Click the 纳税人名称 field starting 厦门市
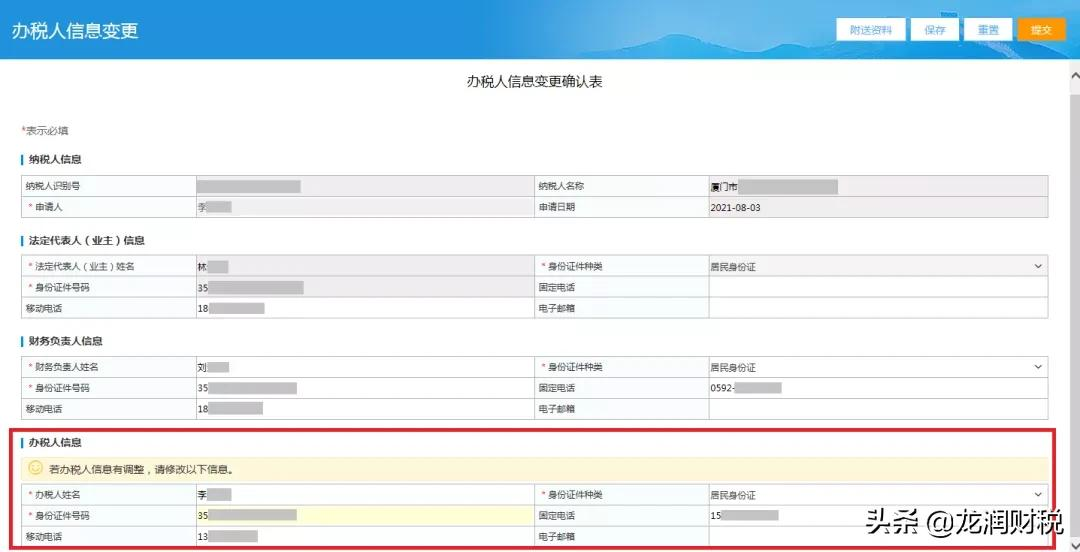 [878, 186]
